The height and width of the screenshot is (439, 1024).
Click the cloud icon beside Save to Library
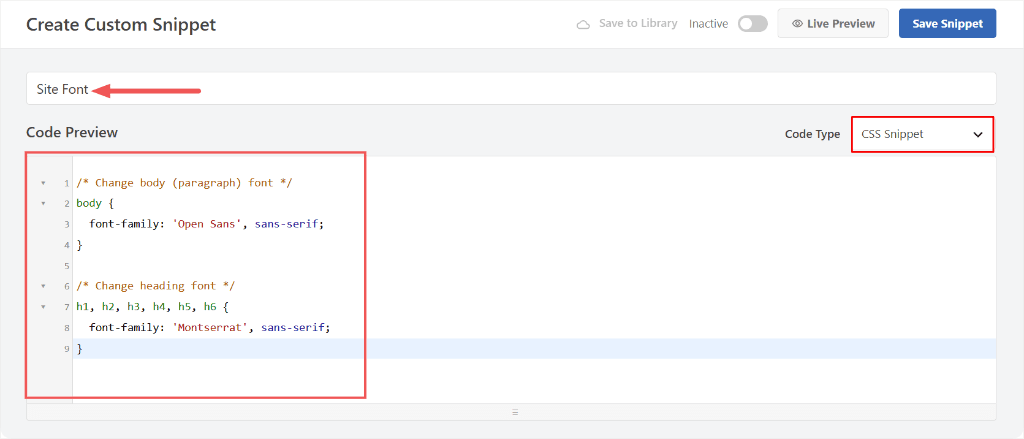[x=583, y=24]
